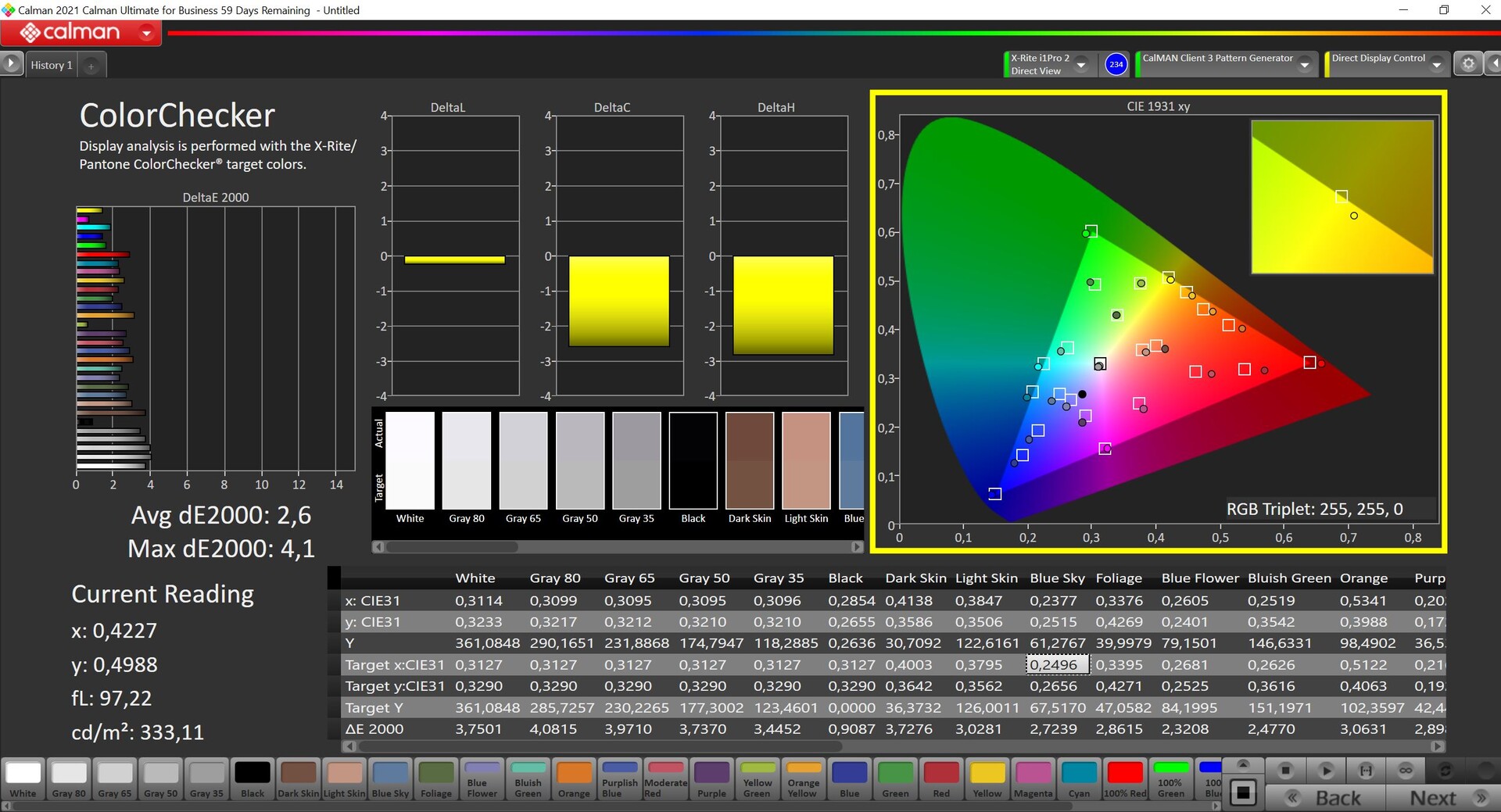Switch to the History 1 tab

pyautogui.click(x=52, y=65)
